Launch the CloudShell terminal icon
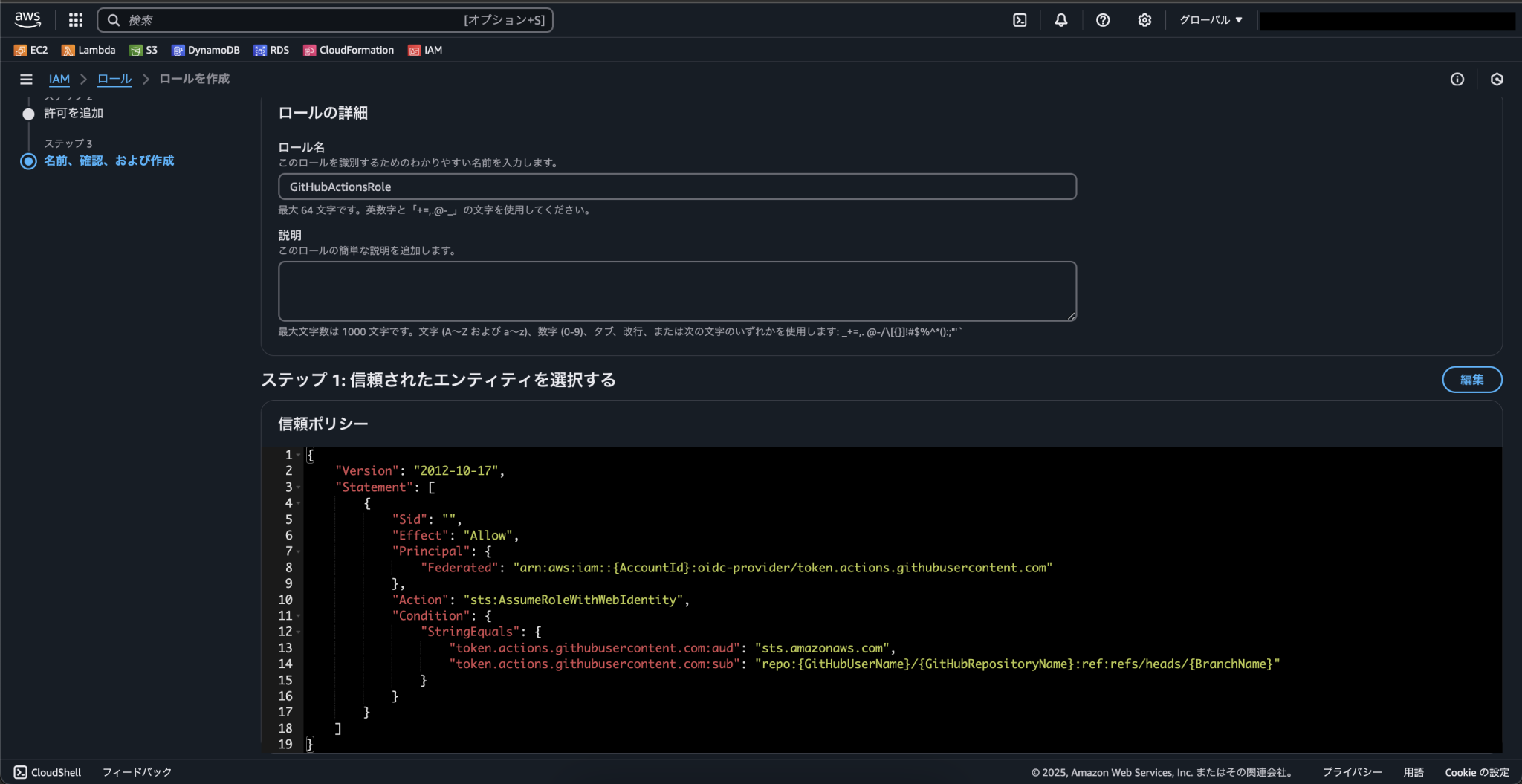This screenshot has width=1522, height=784. tap(1019, 20)
